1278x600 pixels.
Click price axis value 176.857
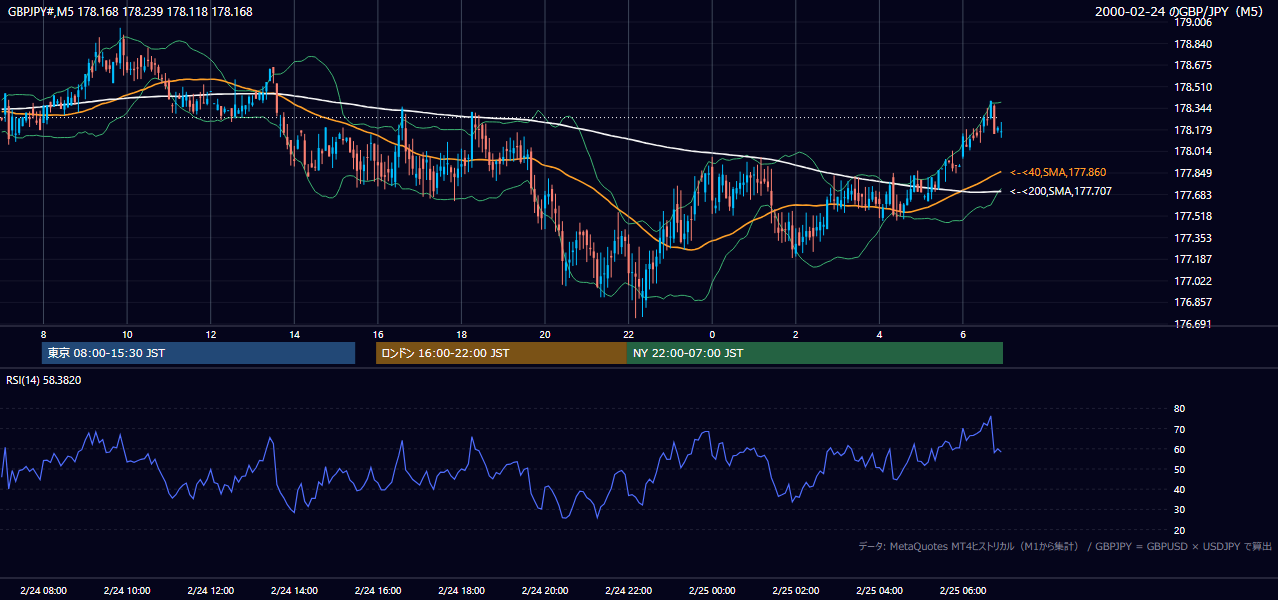[x=1193, y=302]
